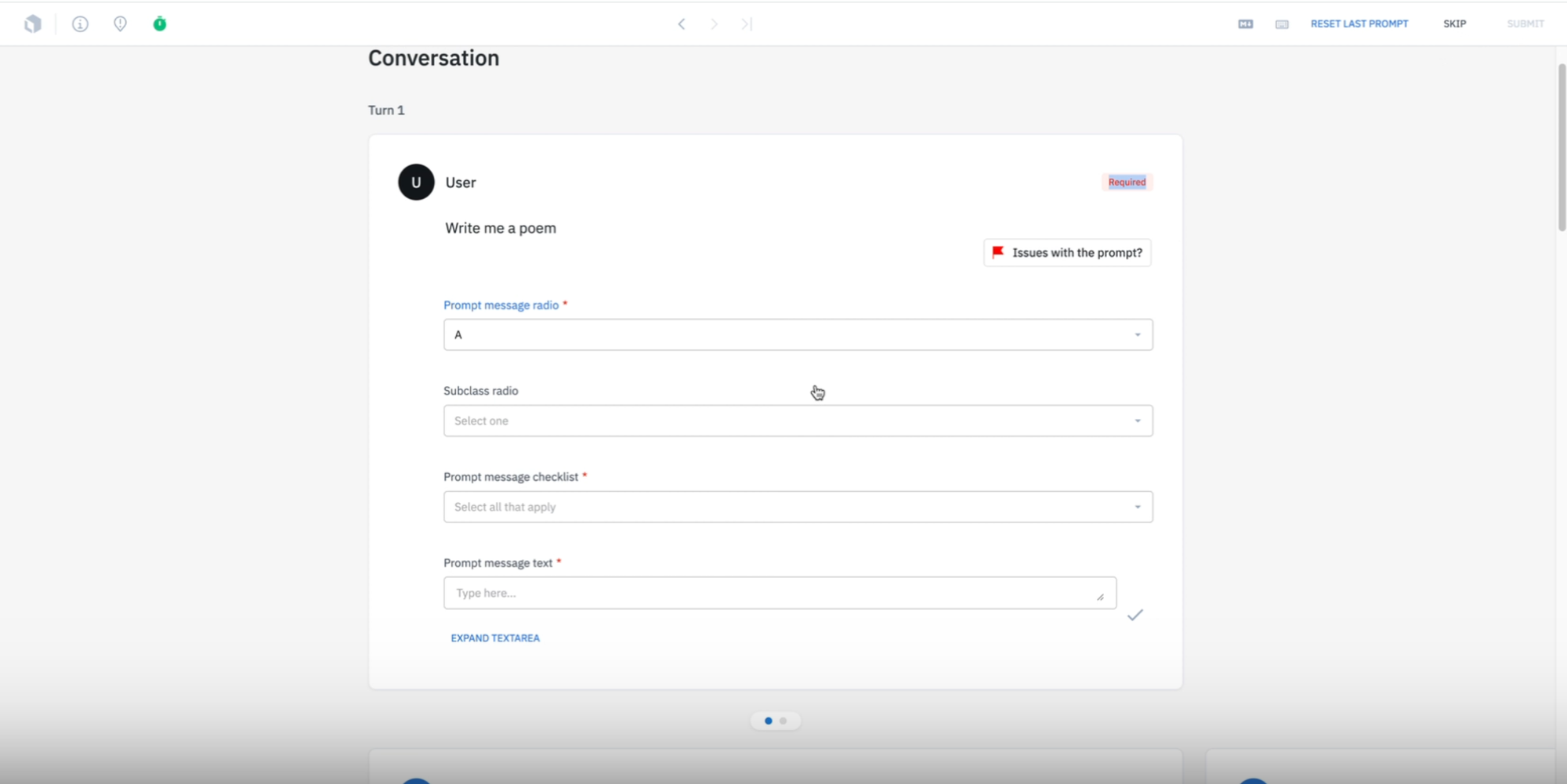This screenshot has height=784, width=1567.
Task: Click the app logo icon
Action: pos(33,24)
